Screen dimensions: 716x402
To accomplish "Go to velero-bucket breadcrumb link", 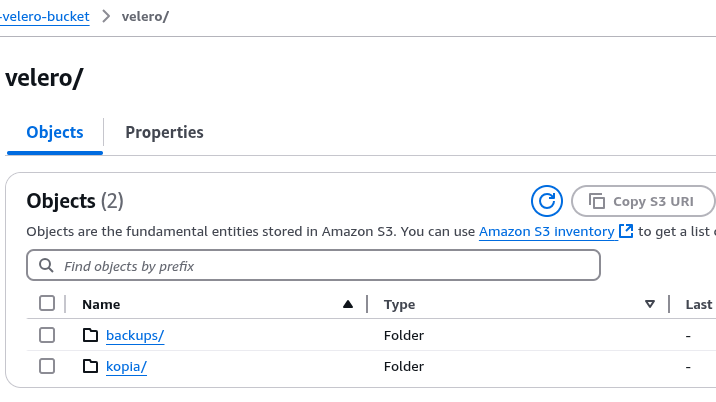I will [44, 17].
